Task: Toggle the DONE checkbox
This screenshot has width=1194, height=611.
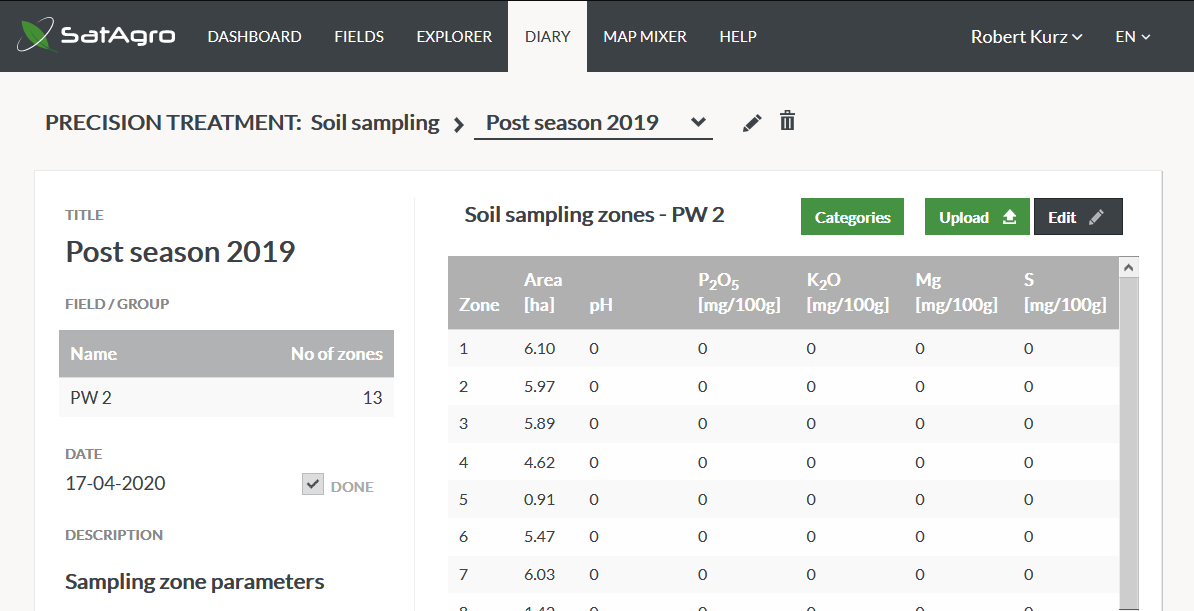Action: click(x=313, y=485)
